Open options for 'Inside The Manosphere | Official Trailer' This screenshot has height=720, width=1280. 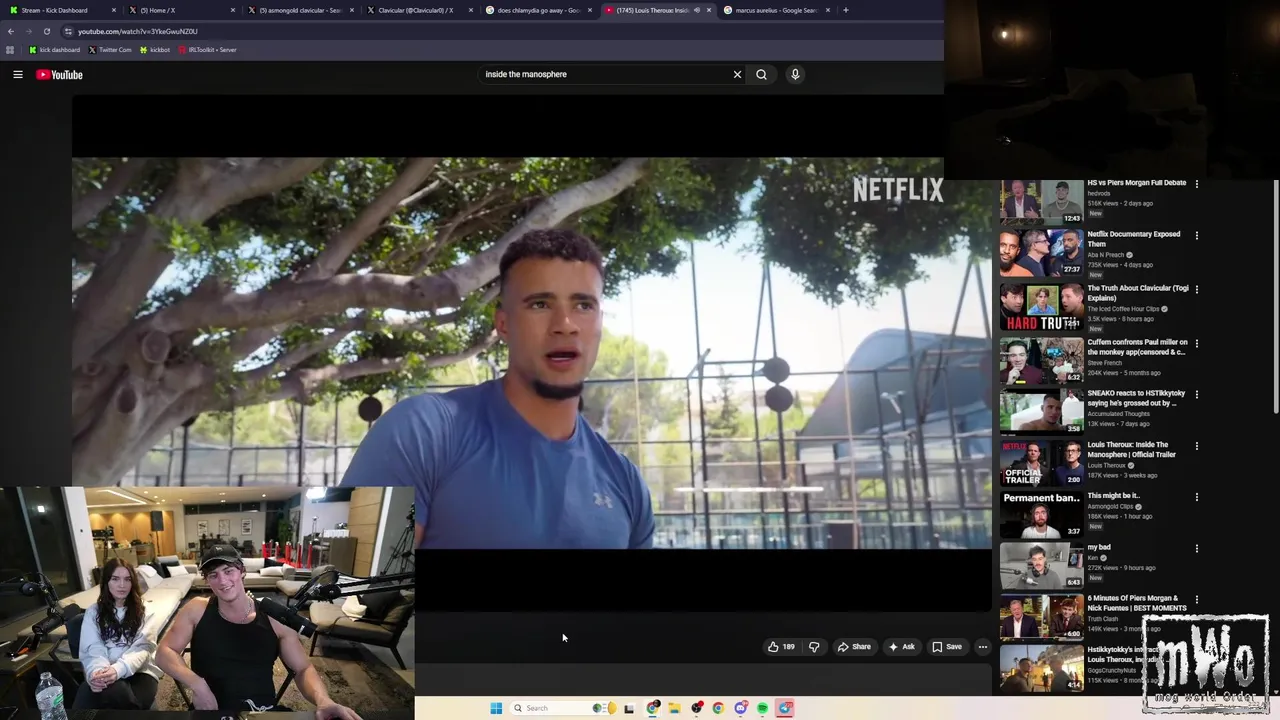1197,447
